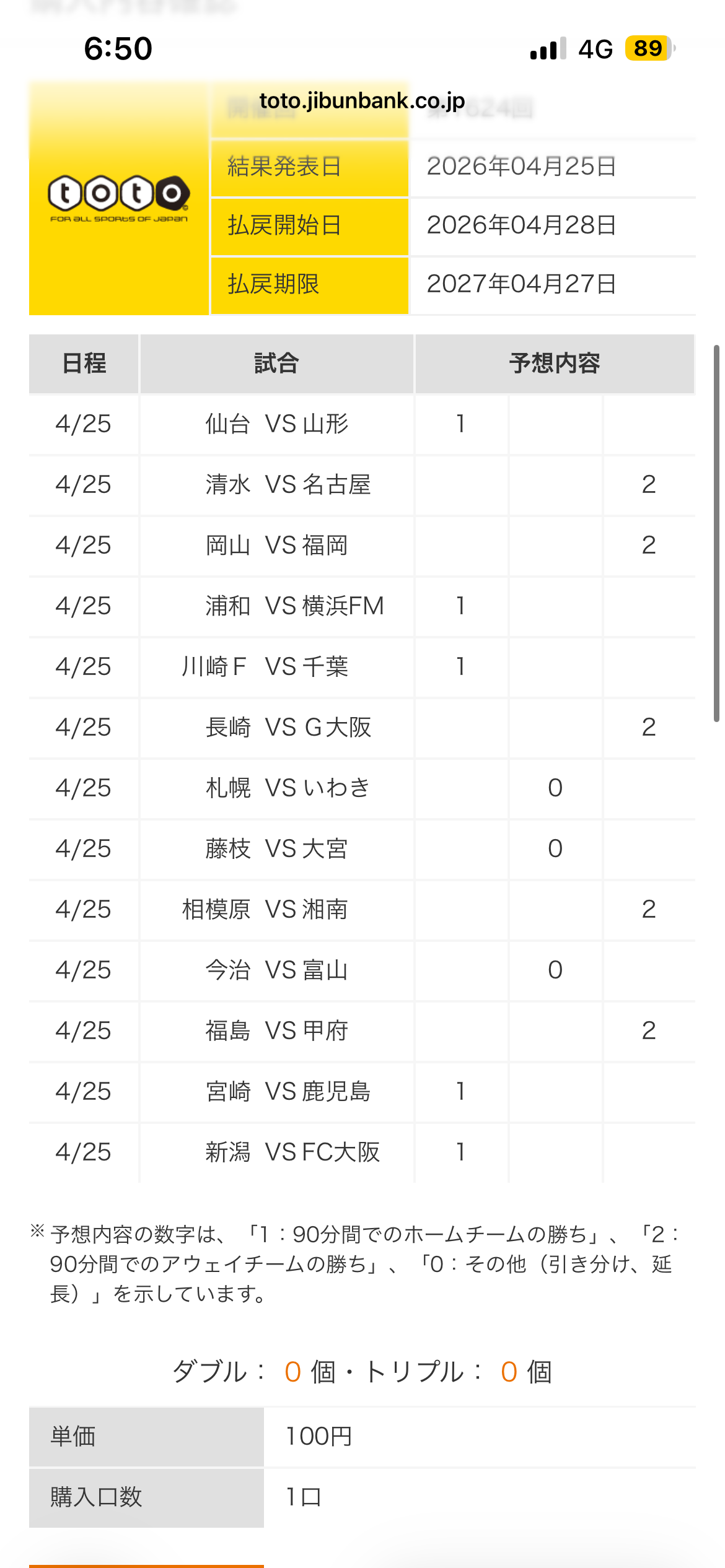Select the 試合 column header
This screenshot has width=725, height=1568.
click(x=276, y=364)
